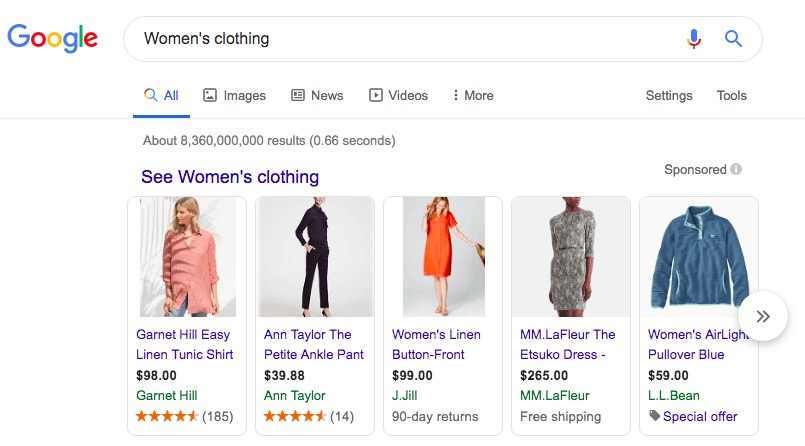Viewport: 805px width, 446px height.
Task: Open Women's AirLight Pullover Blue link
Action: [x=697, y=344]
